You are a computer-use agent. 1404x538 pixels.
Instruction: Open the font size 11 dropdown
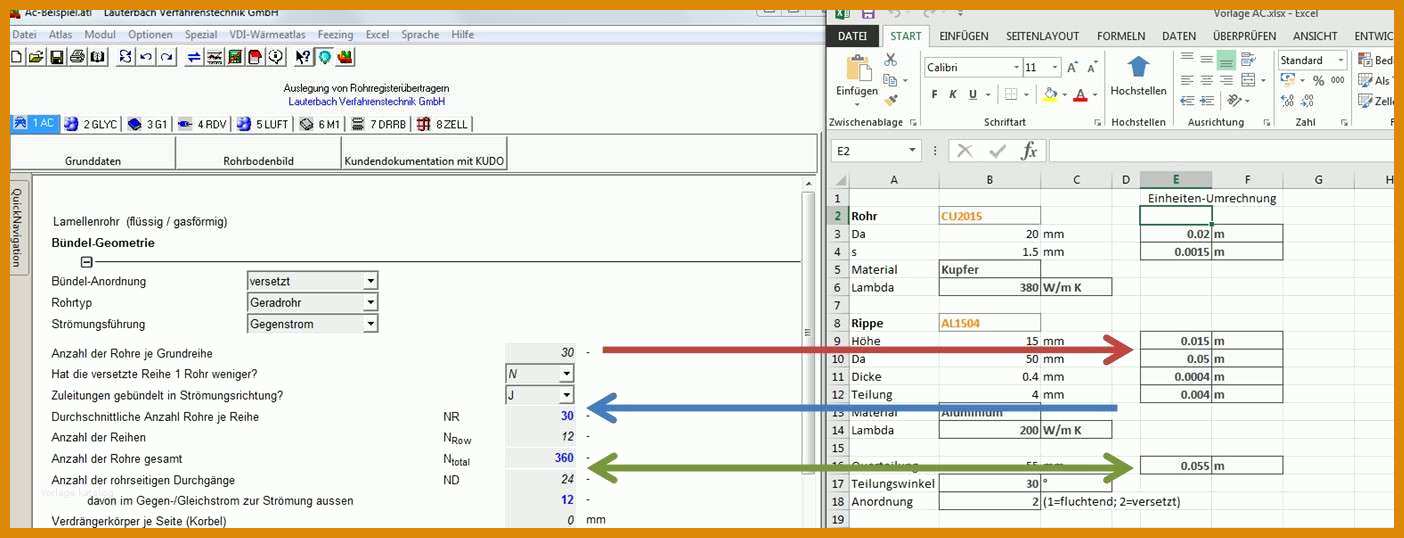click(x=1055, y=67)
